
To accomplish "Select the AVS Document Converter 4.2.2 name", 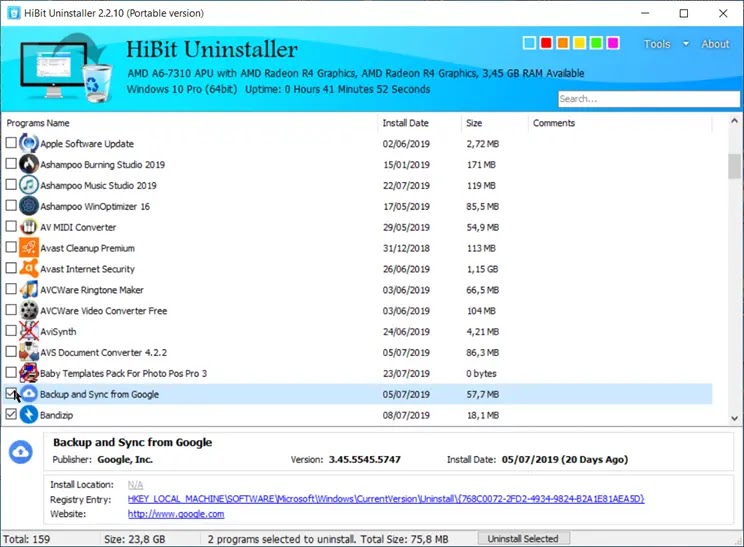I will [x=103, y=352].
